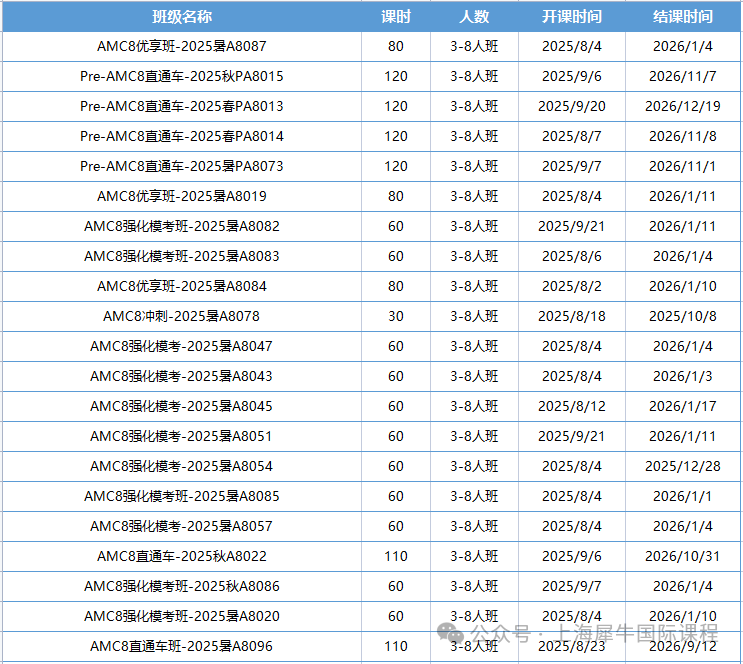Click start date 2025/8/23
The height and width of the screenshot is (664, 743).
tap(571, 646)
